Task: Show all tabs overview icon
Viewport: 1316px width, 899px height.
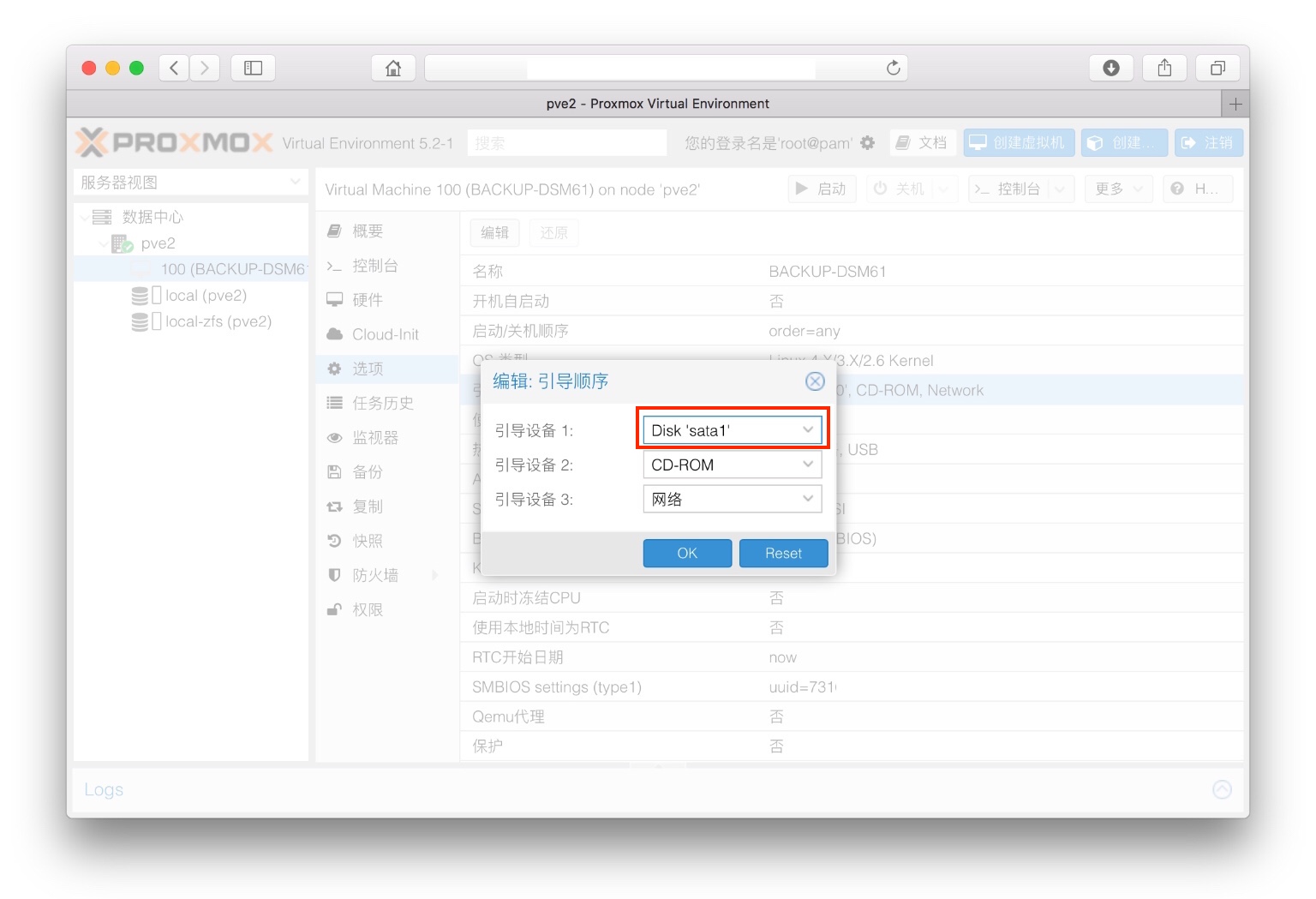Action: [1217, 68]
